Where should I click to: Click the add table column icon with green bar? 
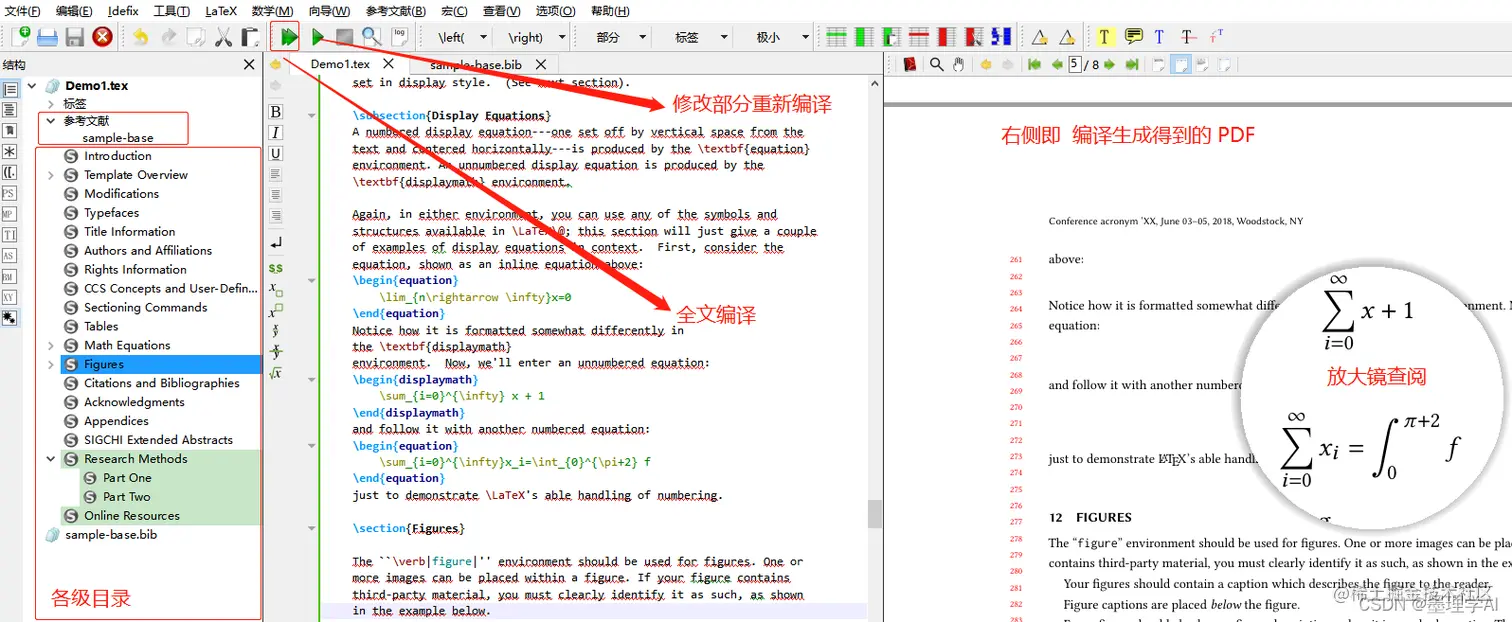coord(864,37)
